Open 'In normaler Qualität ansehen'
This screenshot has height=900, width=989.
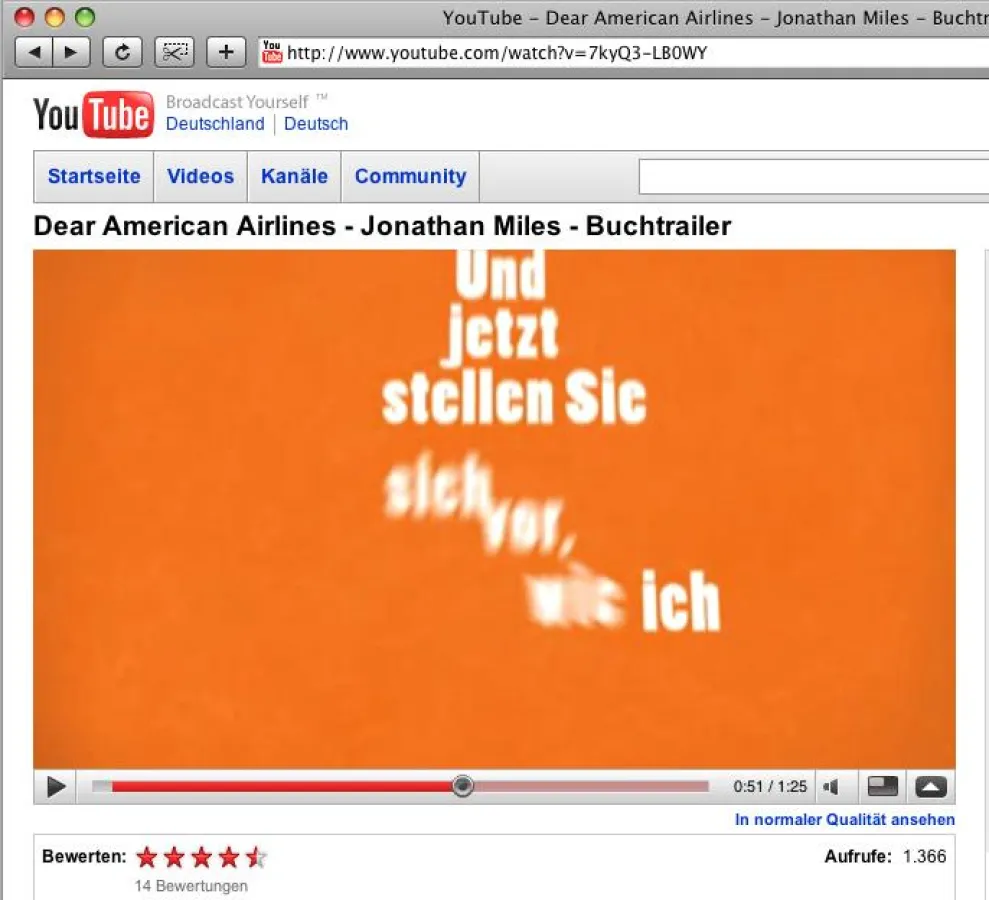845,819
